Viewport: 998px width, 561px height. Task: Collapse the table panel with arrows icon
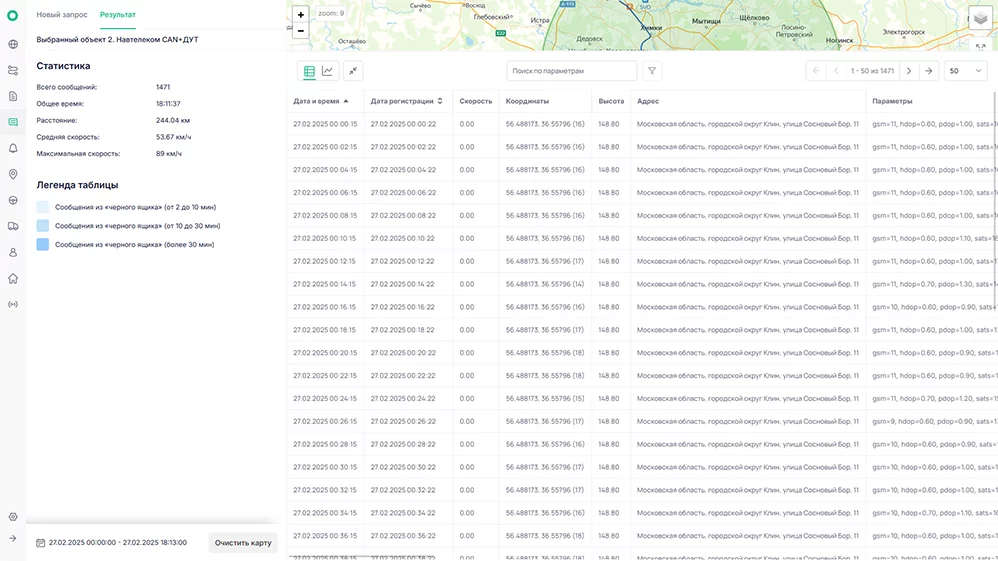pos(353,71)
